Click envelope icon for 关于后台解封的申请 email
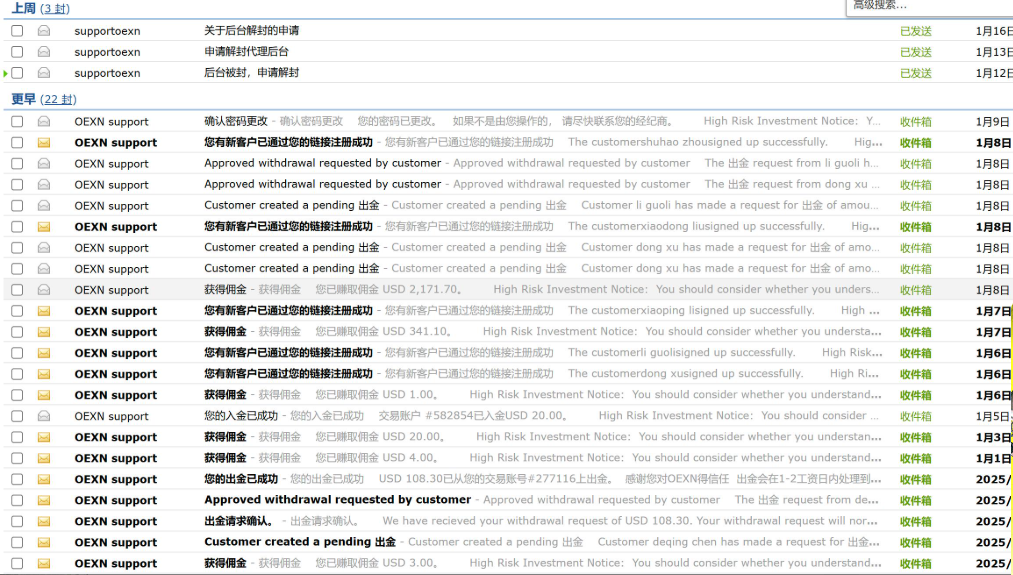This screenshot has height=575, width=1013. tap(44, 31)
